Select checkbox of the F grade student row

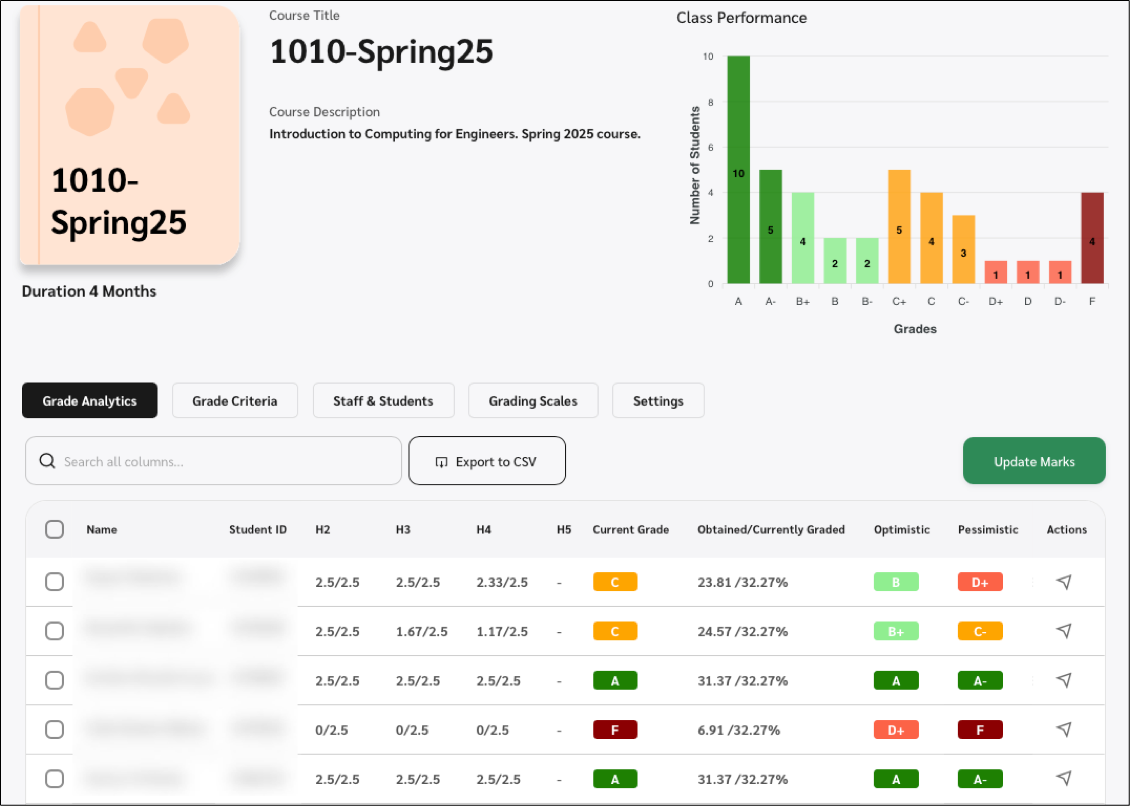pos(55,729)
